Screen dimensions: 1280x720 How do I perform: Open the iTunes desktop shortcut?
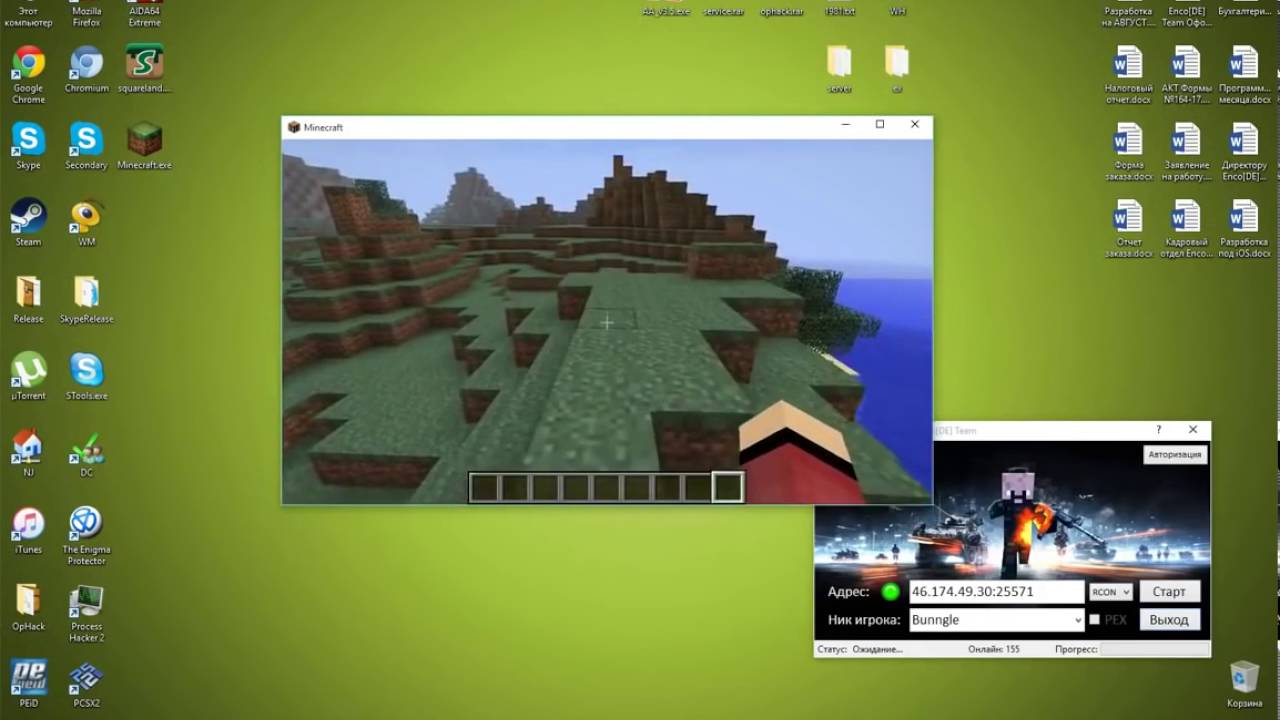[28, 531]
